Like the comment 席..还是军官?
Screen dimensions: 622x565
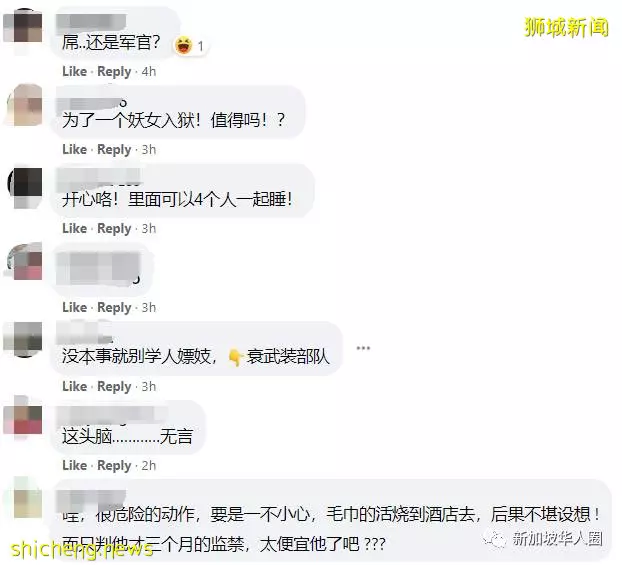(x=75, y=71)
